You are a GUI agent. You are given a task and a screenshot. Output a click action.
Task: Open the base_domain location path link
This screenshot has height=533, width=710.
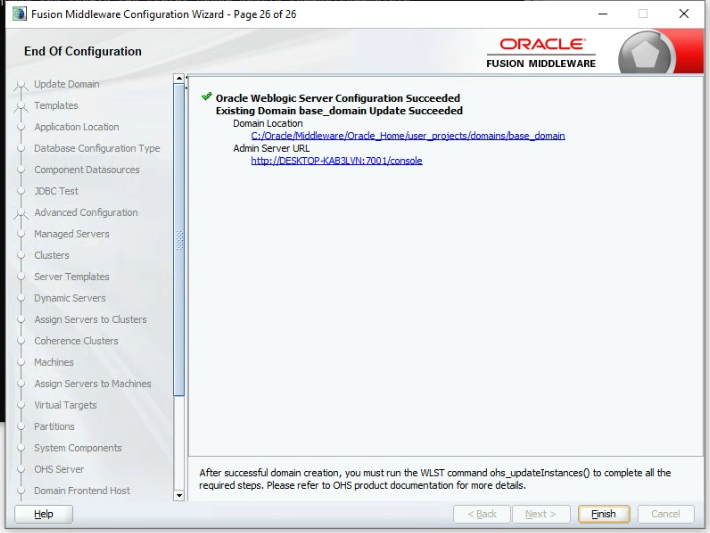(408, 136)
